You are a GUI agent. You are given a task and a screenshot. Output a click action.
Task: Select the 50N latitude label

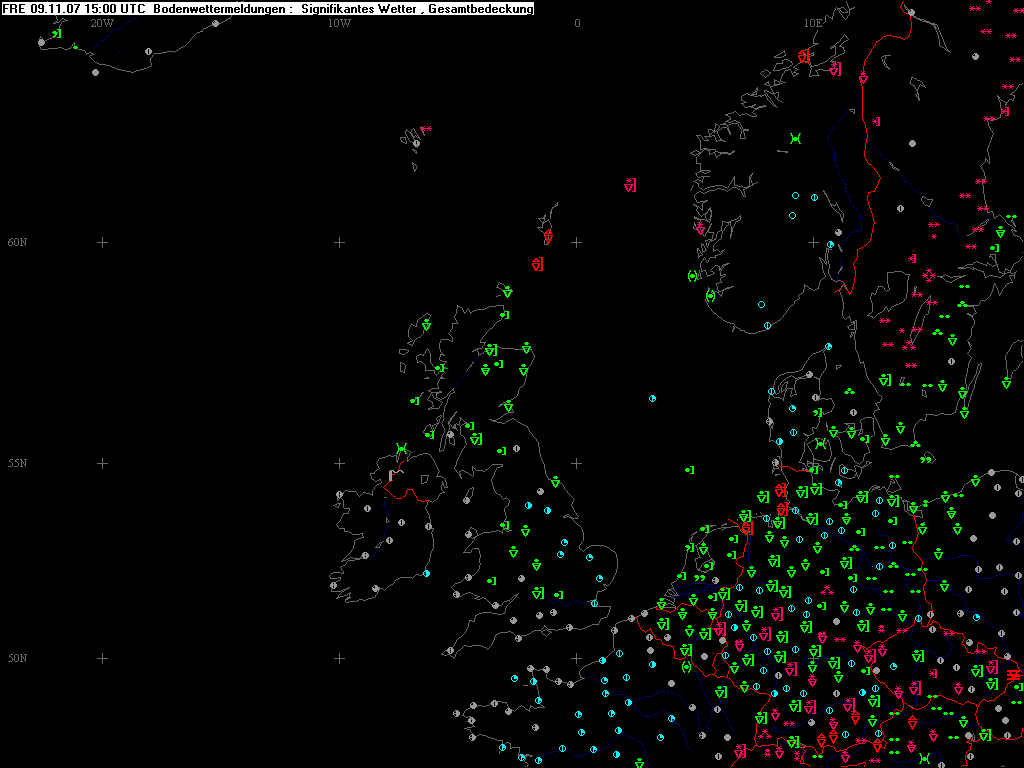tap(17, 658)
